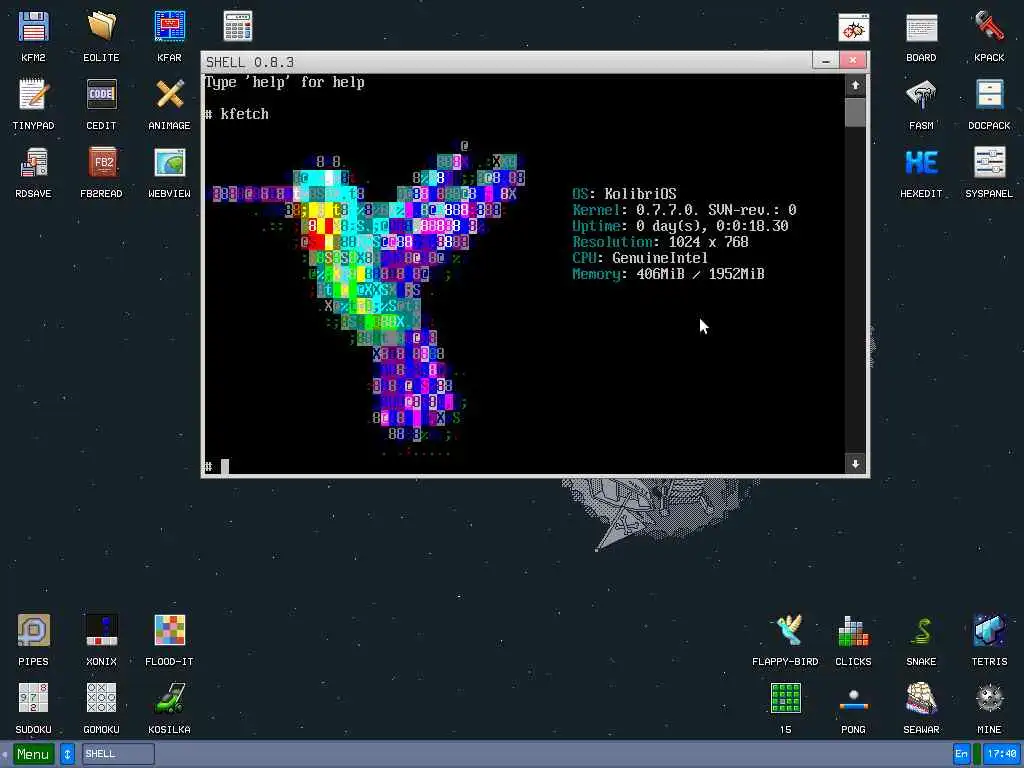
Task: Click the shell scrollbar down arrow
Action: (855, 464)
